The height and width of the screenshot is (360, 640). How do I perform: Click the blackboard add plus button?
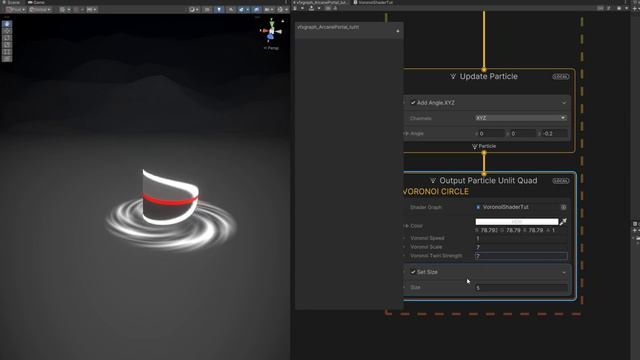[x=398, y=31]
